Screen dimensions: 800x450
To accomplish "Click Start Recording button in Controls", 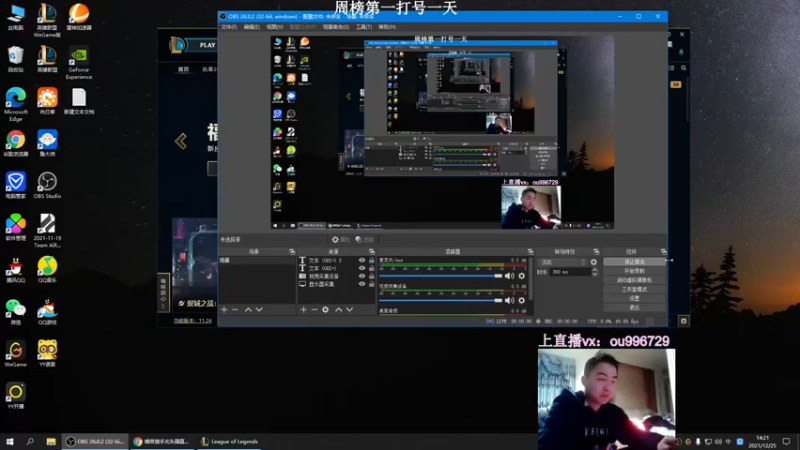I will coord(634,271).
